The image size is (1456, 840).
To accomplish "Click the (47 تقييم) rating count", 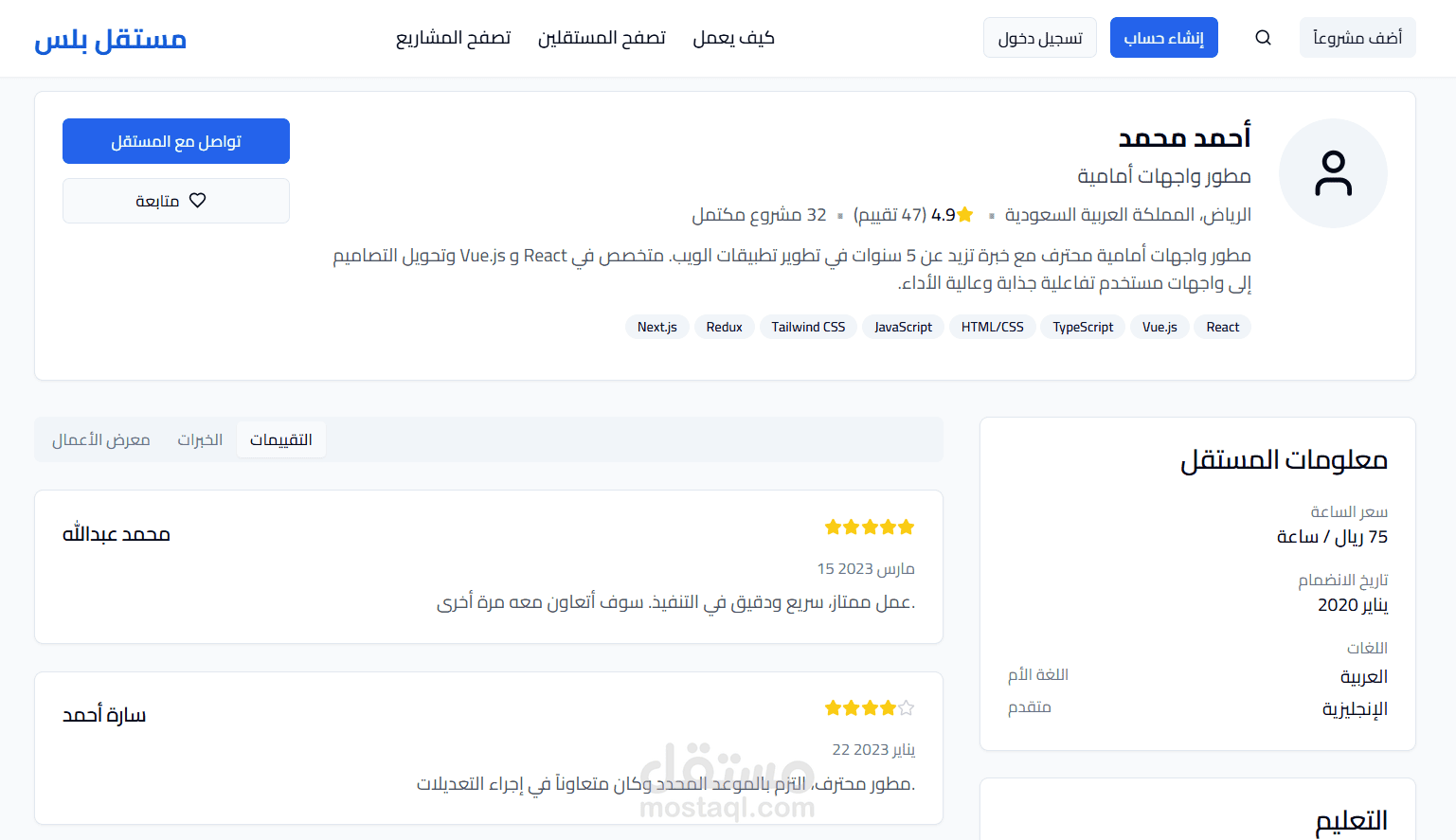I will pos(890,215).
